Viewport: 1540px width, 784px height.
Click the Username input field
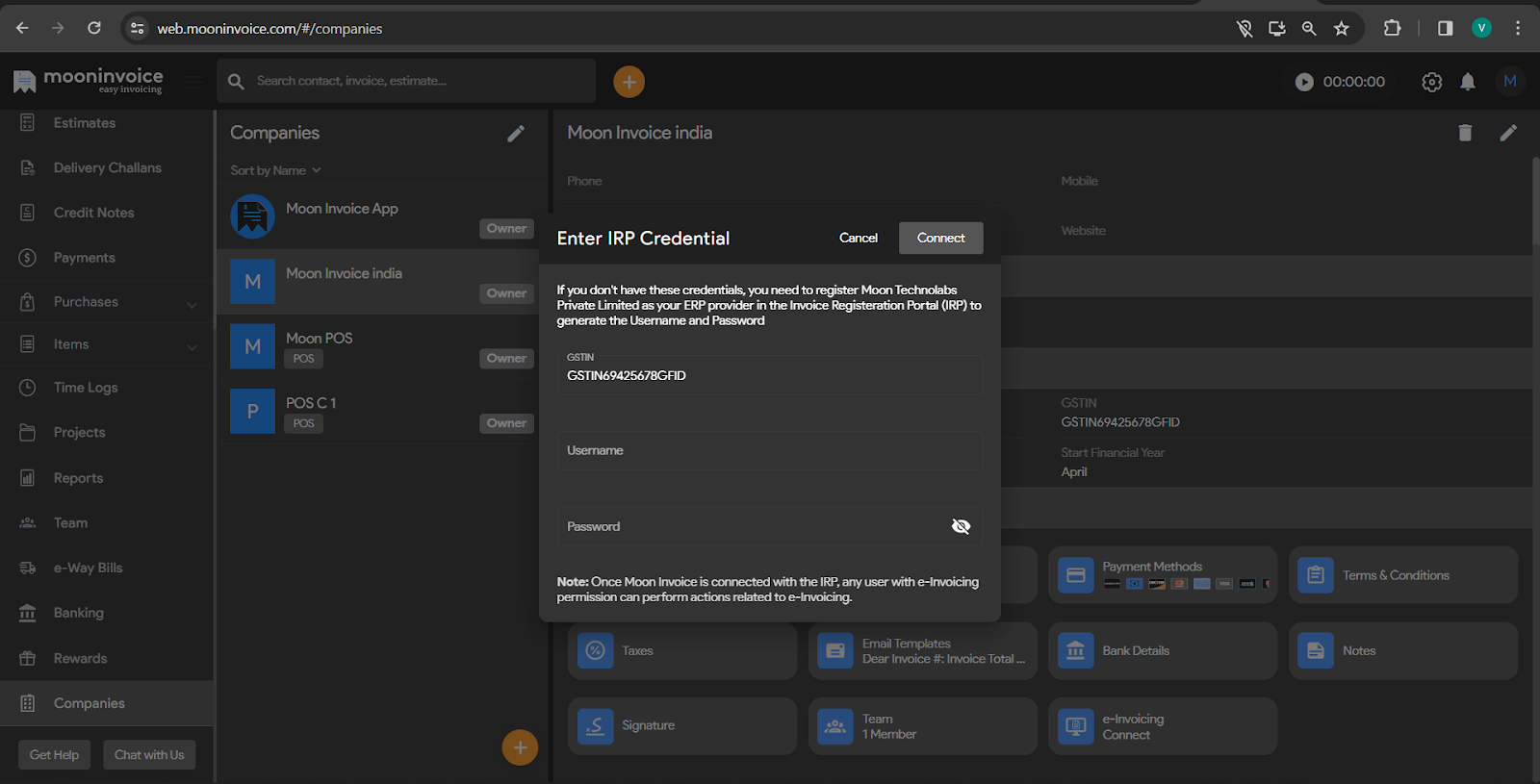[769, 450]
